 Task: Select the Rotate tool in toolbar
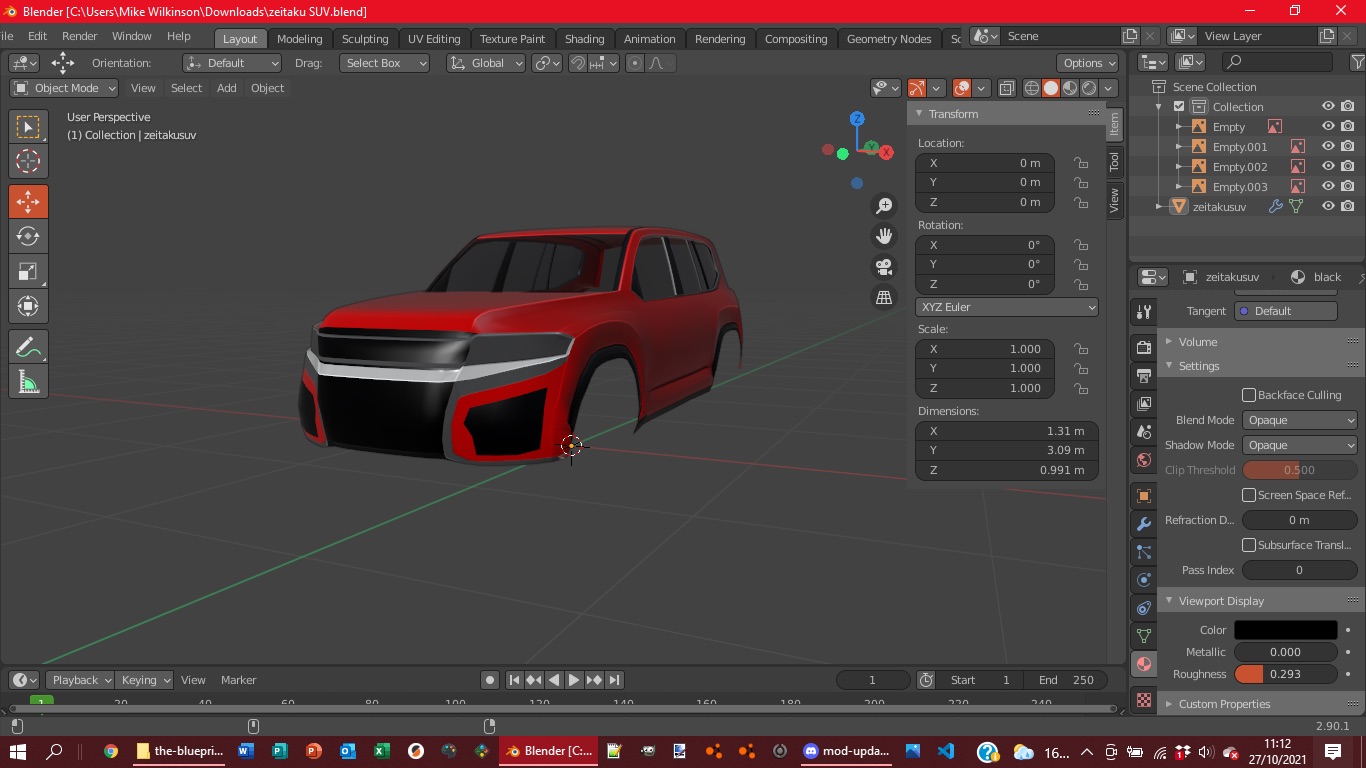28,237
